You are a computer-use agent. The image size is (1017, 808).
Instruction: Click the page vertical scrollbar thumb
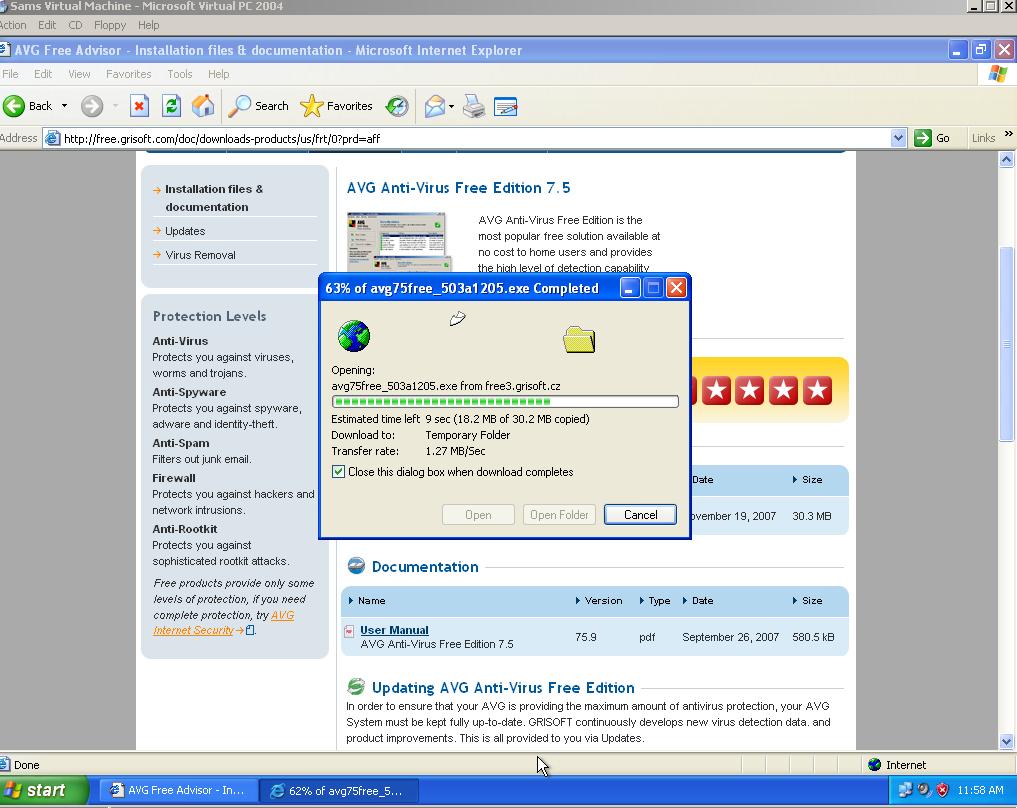pos(1006,344)
